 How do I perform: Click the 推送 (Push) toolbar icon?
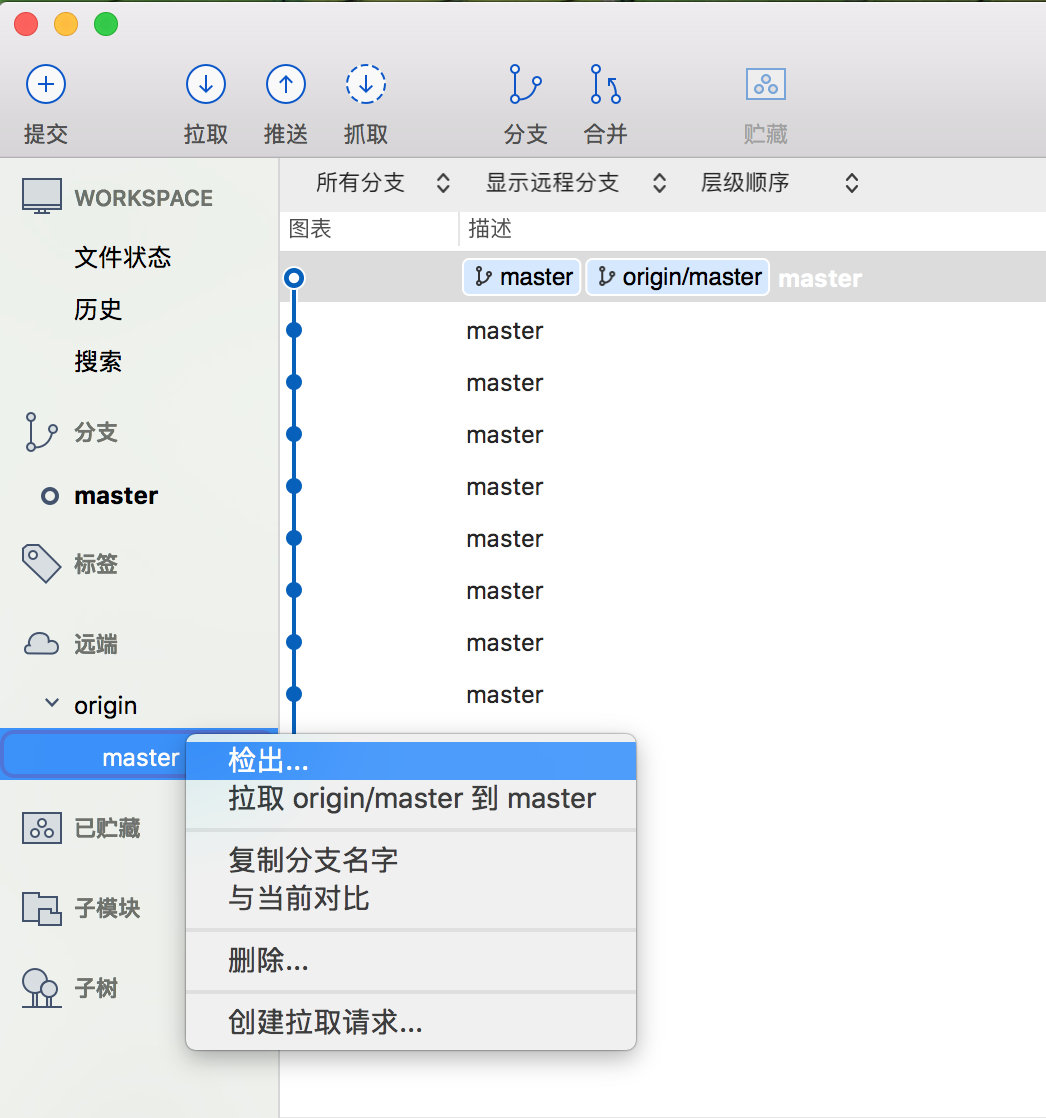click(x=286, y=85)
